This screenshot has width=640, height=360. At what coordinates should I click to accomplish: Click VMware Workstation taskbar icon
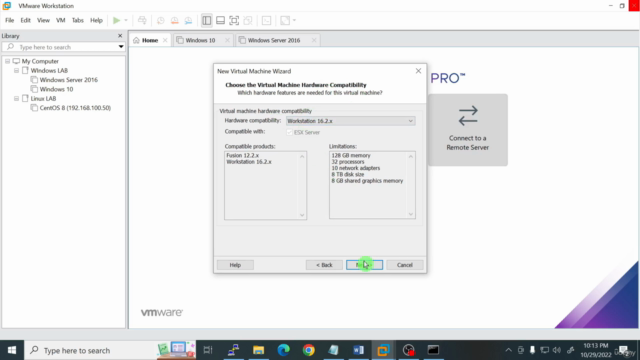point(383,350)
